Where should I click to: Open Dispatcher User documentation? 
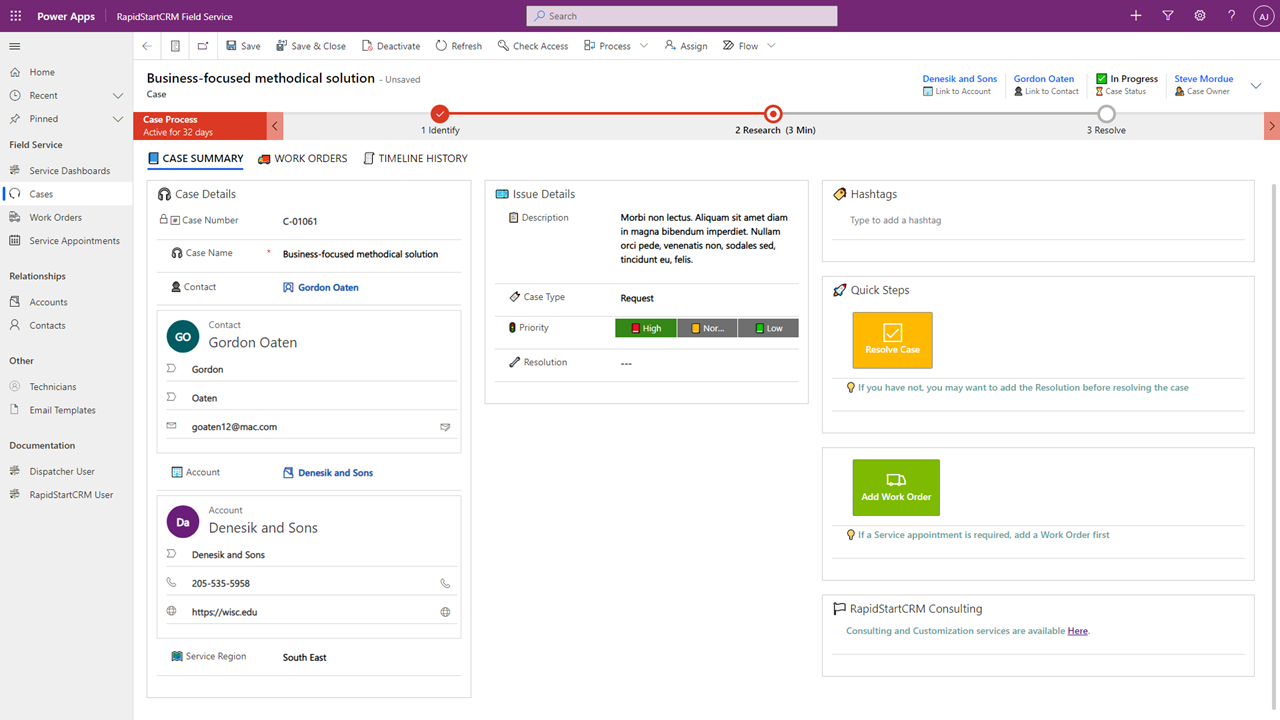(x=66, y=471)
